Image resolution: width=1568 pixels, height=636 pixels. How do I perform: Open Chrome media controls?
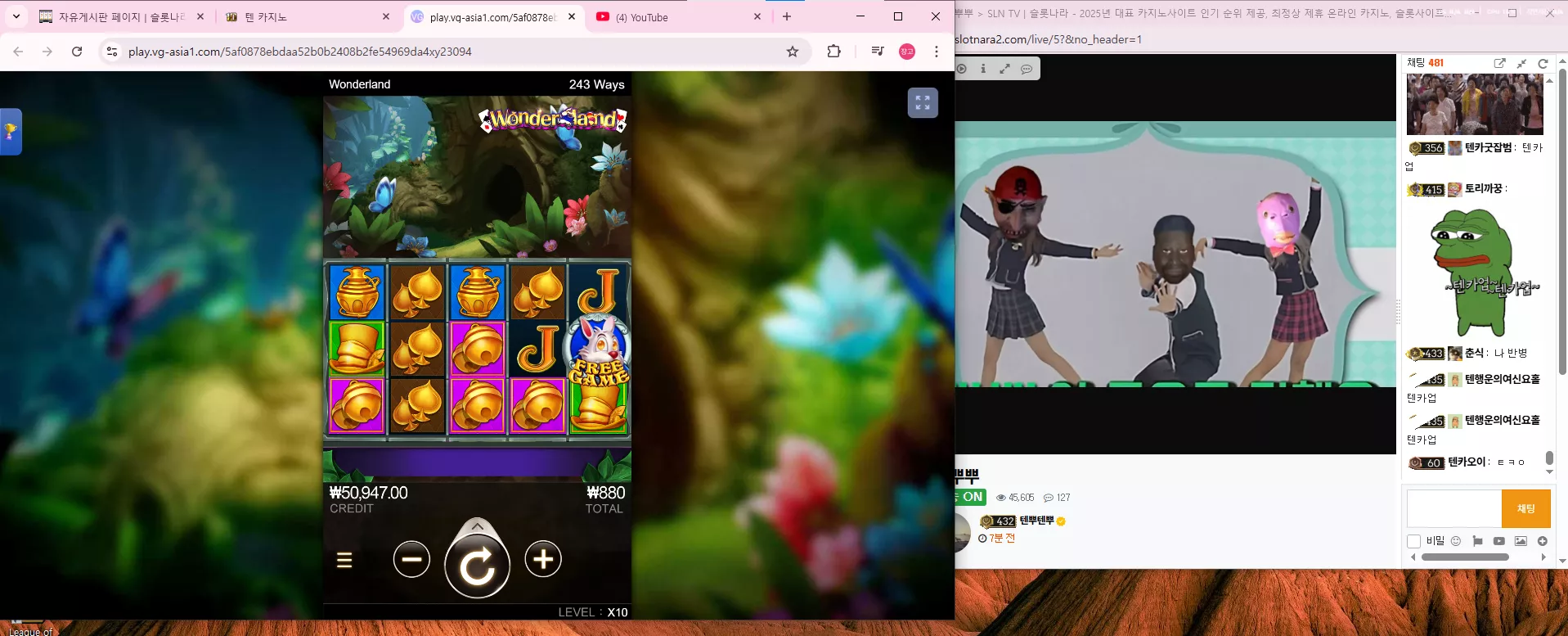point(878,52)
